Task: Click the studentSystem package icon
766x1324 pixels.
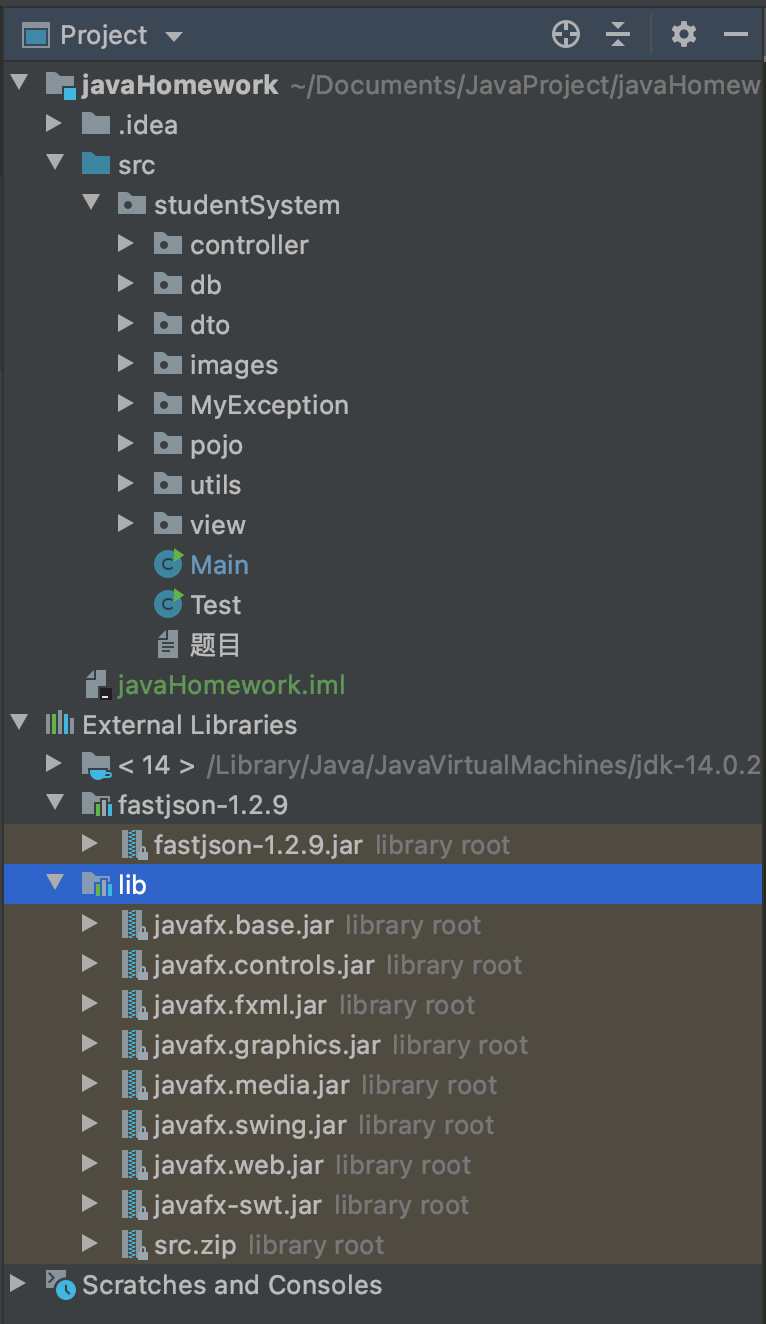Action: pos(132,204)
